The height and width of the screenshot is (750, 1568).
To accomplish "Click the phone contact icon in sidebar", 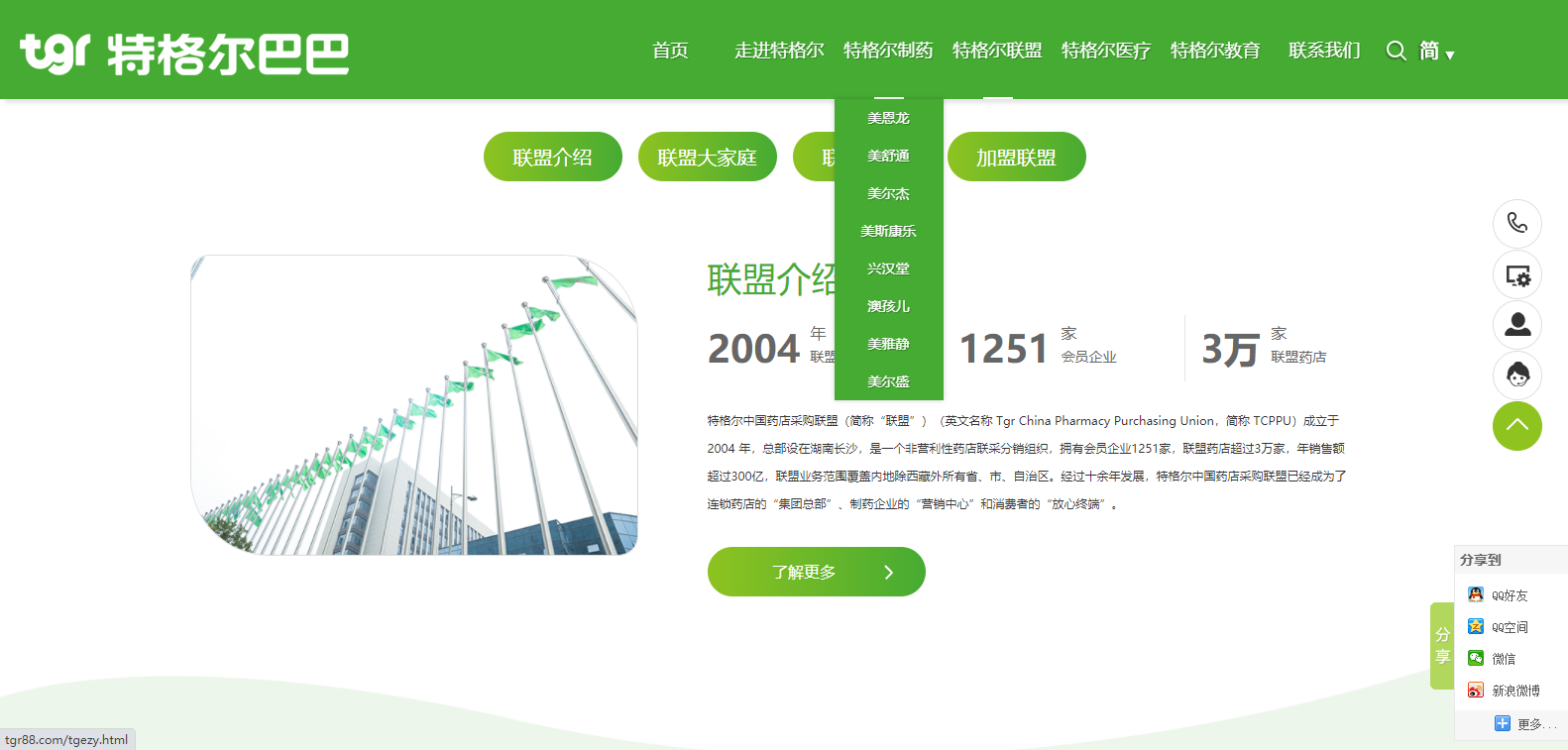I will coord(1516,224).
